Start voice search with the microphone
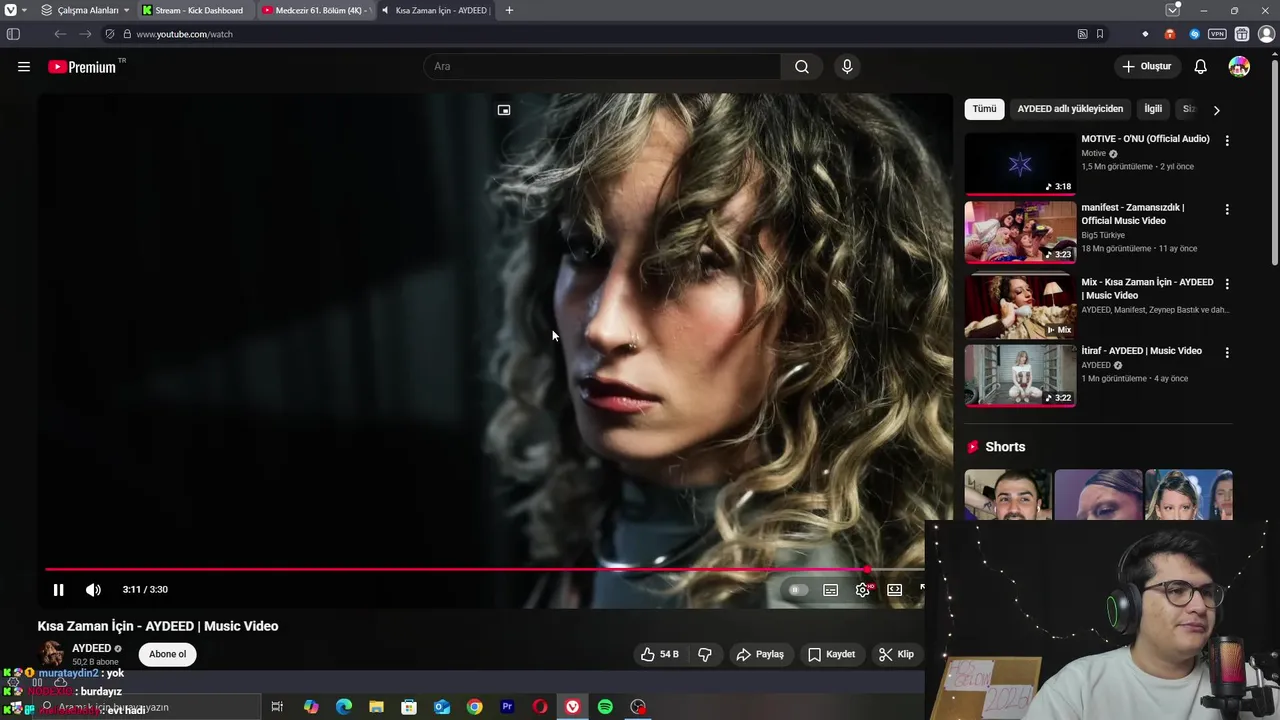 click(847, 67)
